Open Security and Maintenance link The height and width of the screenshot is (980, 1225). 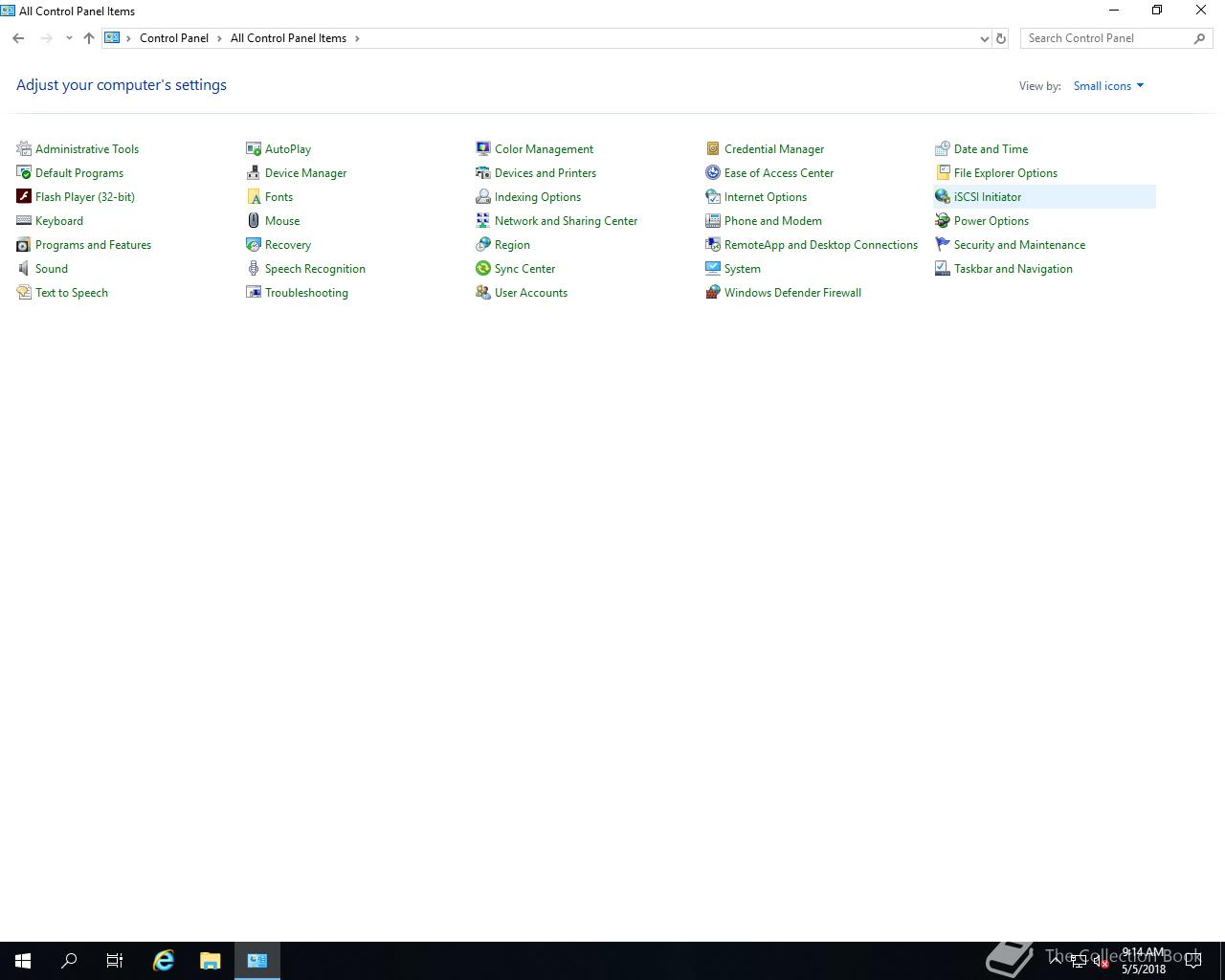[x=1019, y=244]
